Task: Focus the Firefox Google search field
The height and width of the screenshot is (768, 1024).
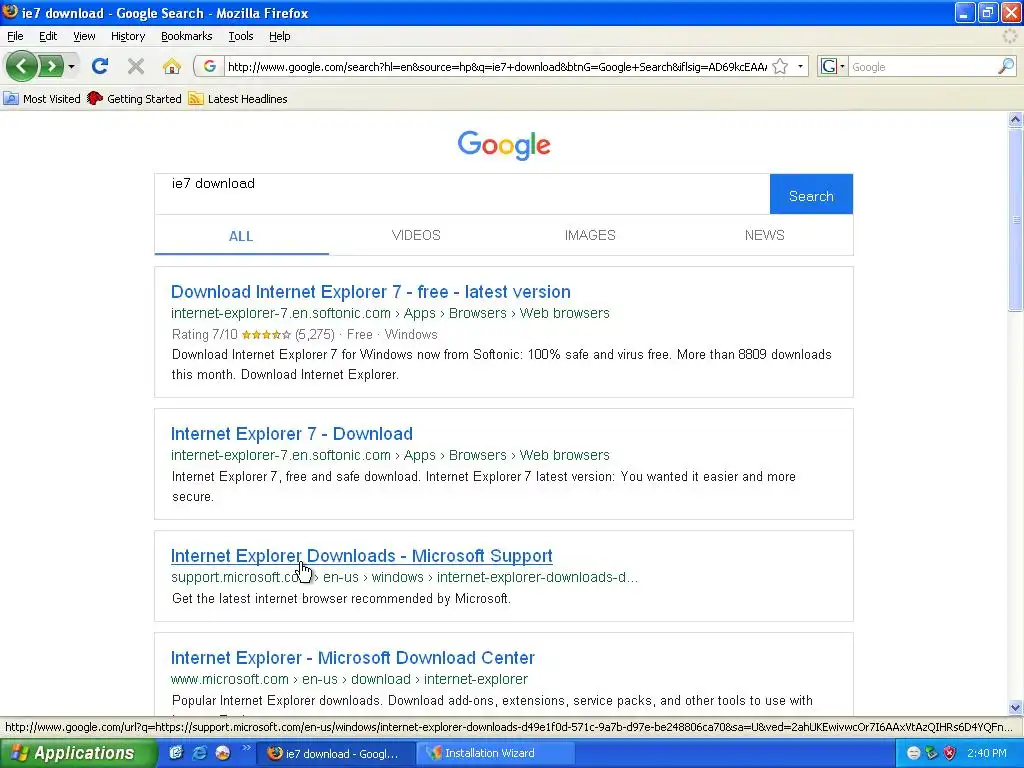Action: 922,67
